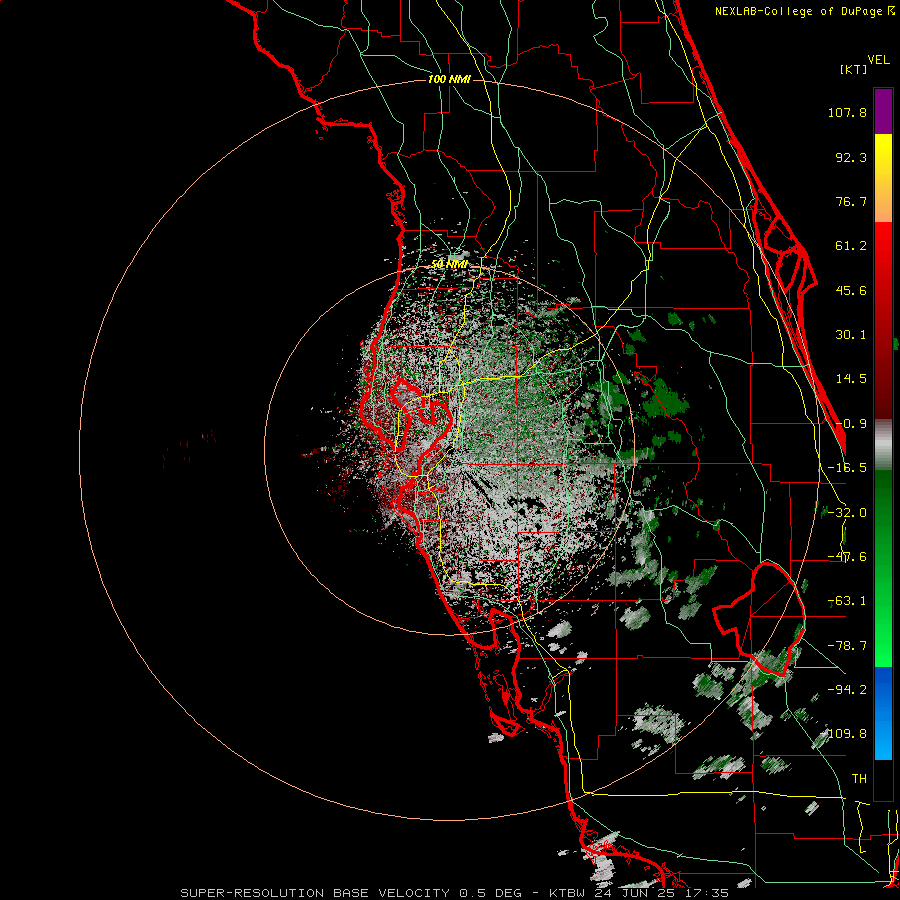Screen dimensions: 900x900
Task: Click the -94.2 velocity scale value
Action: (x=847, y=689)
